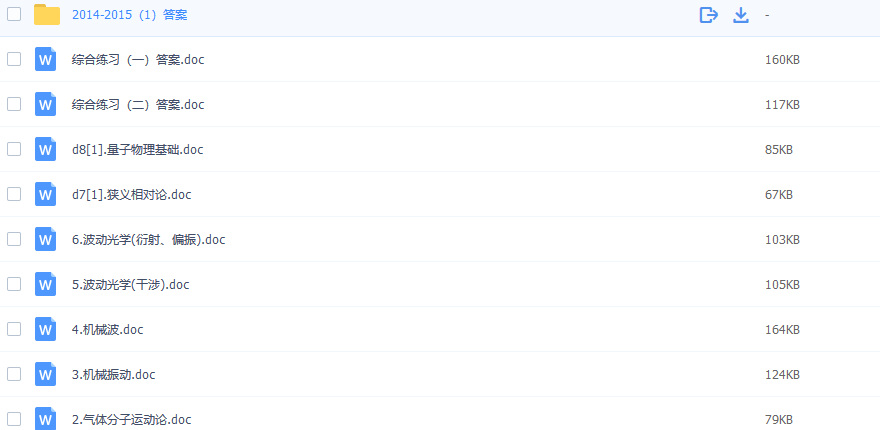880x430 pixels.
Task: Click the share icon on the folder row
Action: [709, 15]
